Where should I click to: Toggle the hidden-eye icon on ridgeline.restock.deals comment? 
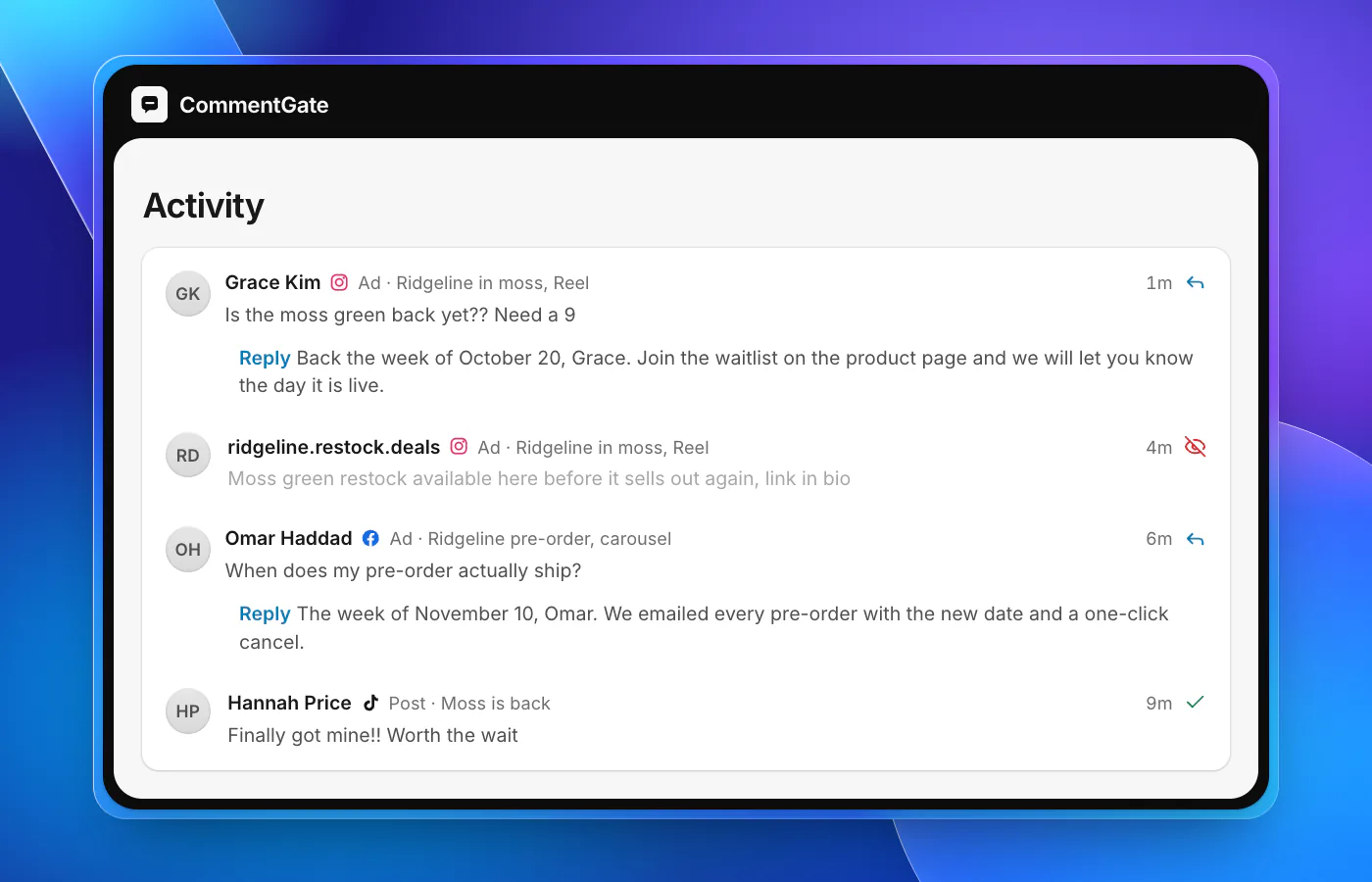(1195, 447)
